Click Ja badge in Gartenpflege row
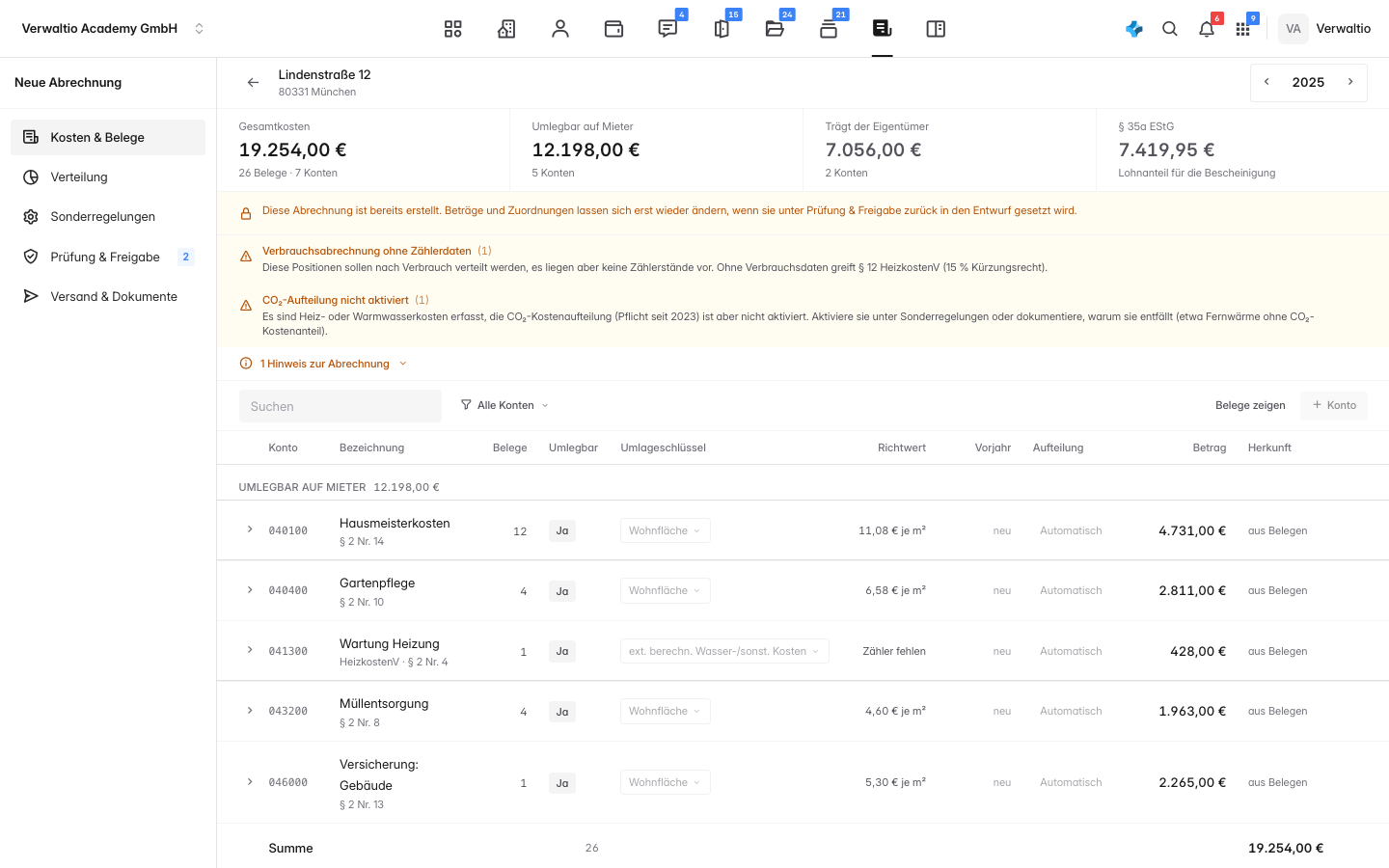This screenshot has height=868, width=1389. pyautogui.click(x=562, y=591)
